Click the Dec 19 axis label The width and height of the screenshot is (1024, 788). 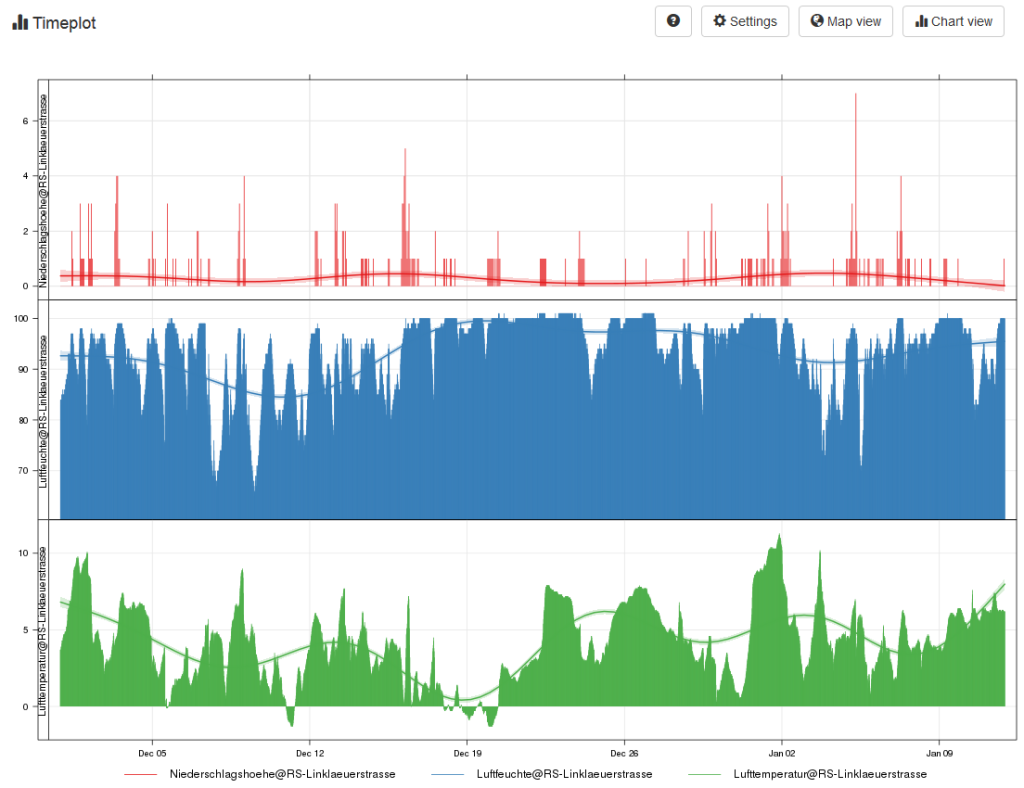tap(467, 753)
